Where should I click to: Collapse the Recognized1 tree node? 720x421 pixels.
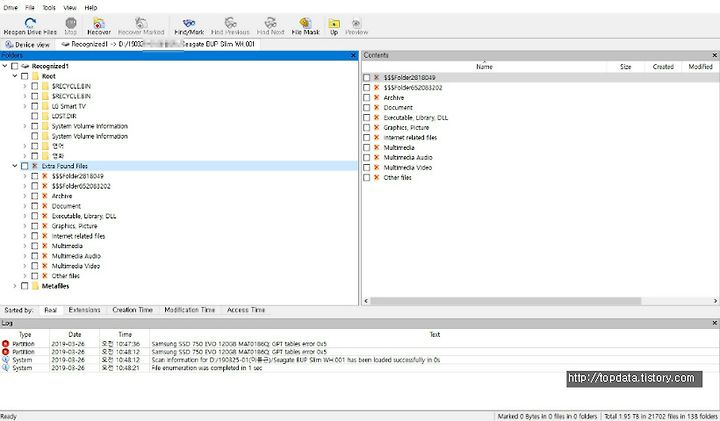pos(5,66)
